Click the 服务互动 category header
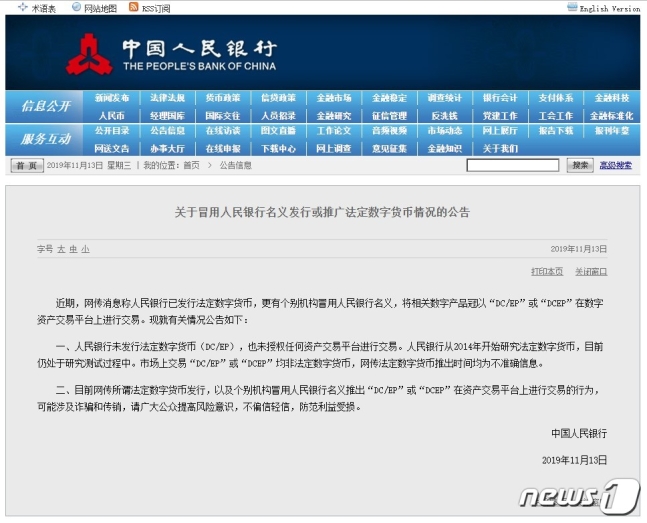 point(46,139)
